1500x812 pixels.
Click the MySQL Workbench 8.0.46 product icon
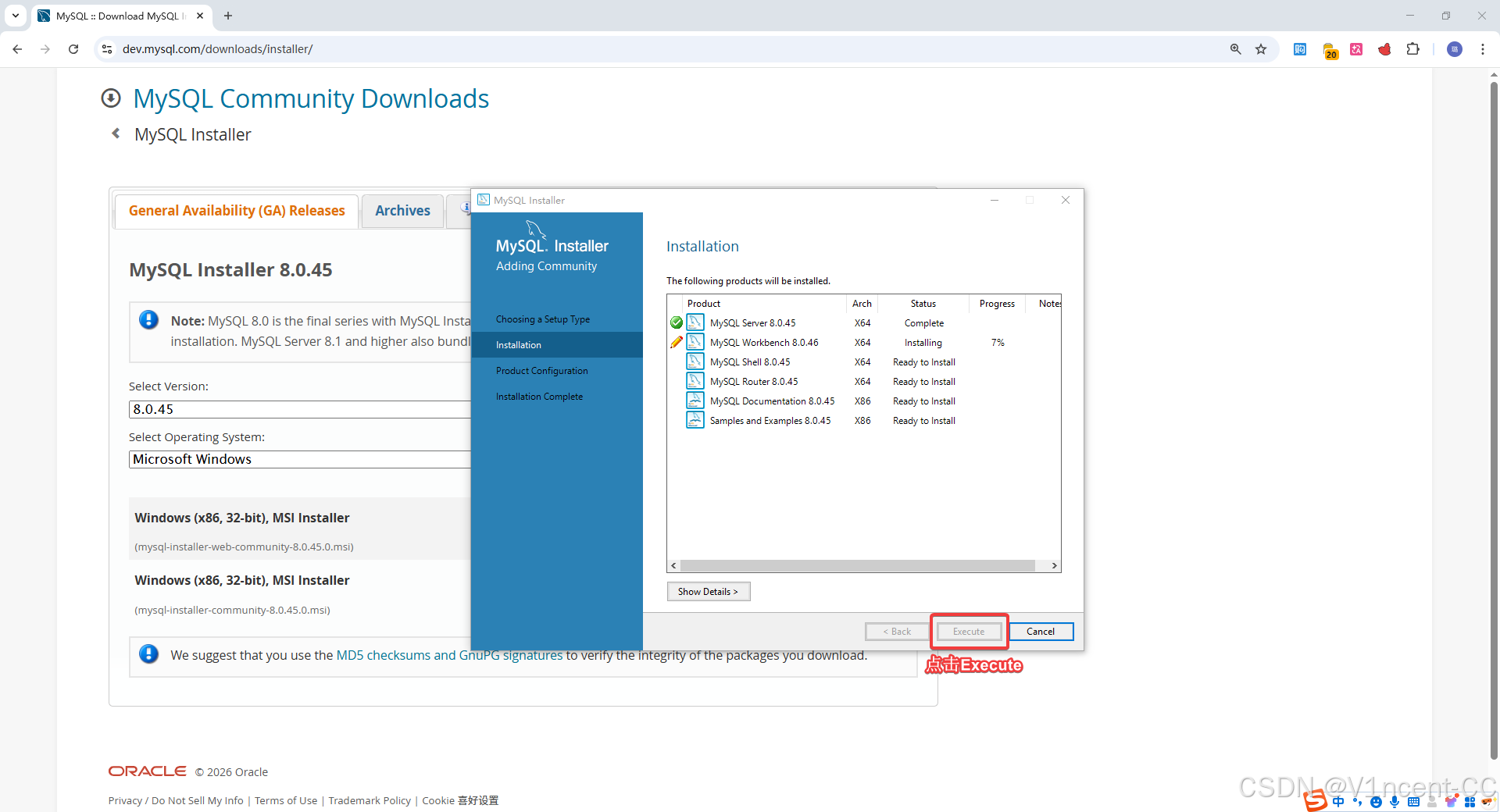click(695, 342)
